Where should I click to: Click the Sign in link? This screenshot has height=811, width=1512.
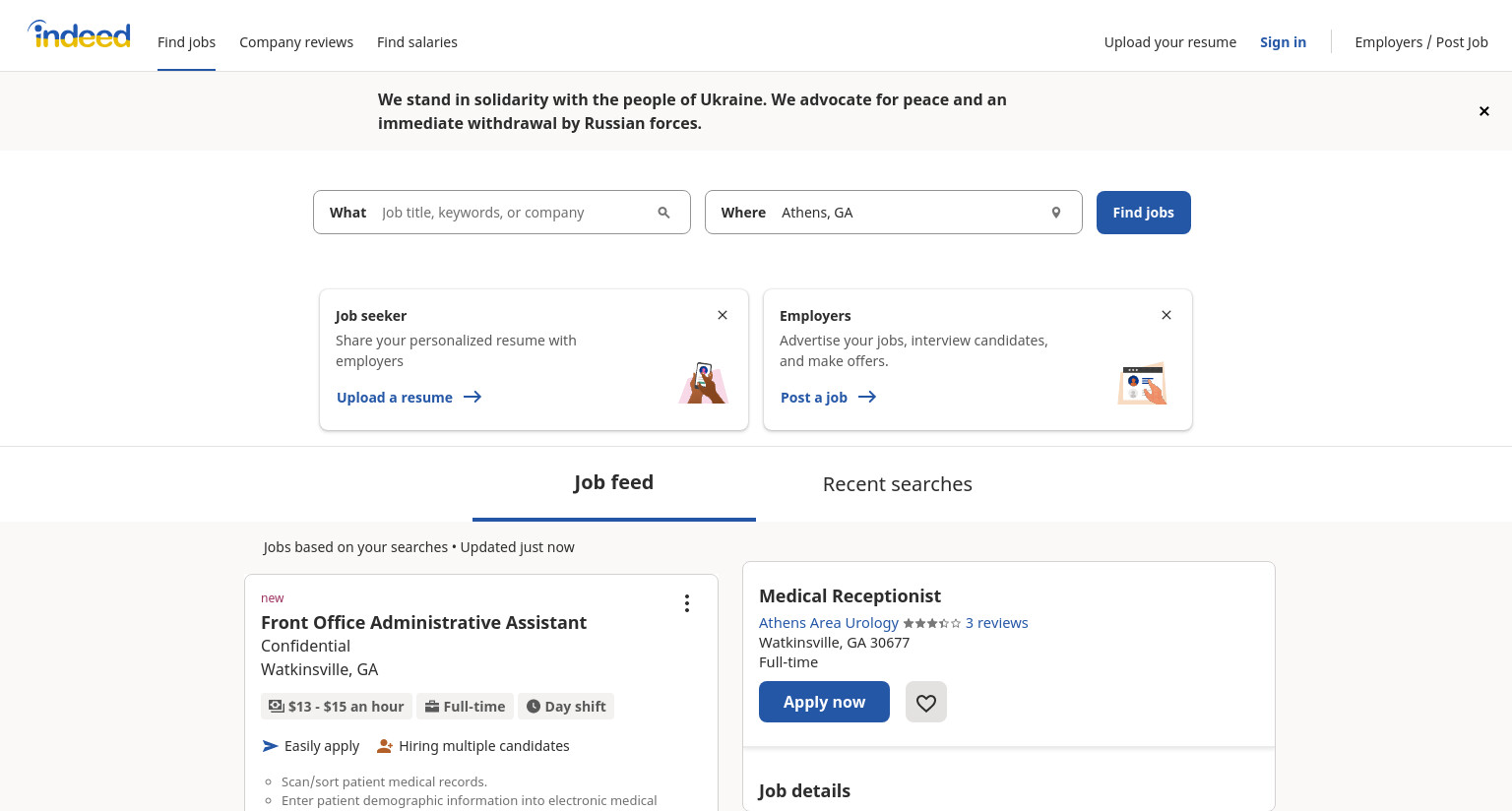(1283, 42)
